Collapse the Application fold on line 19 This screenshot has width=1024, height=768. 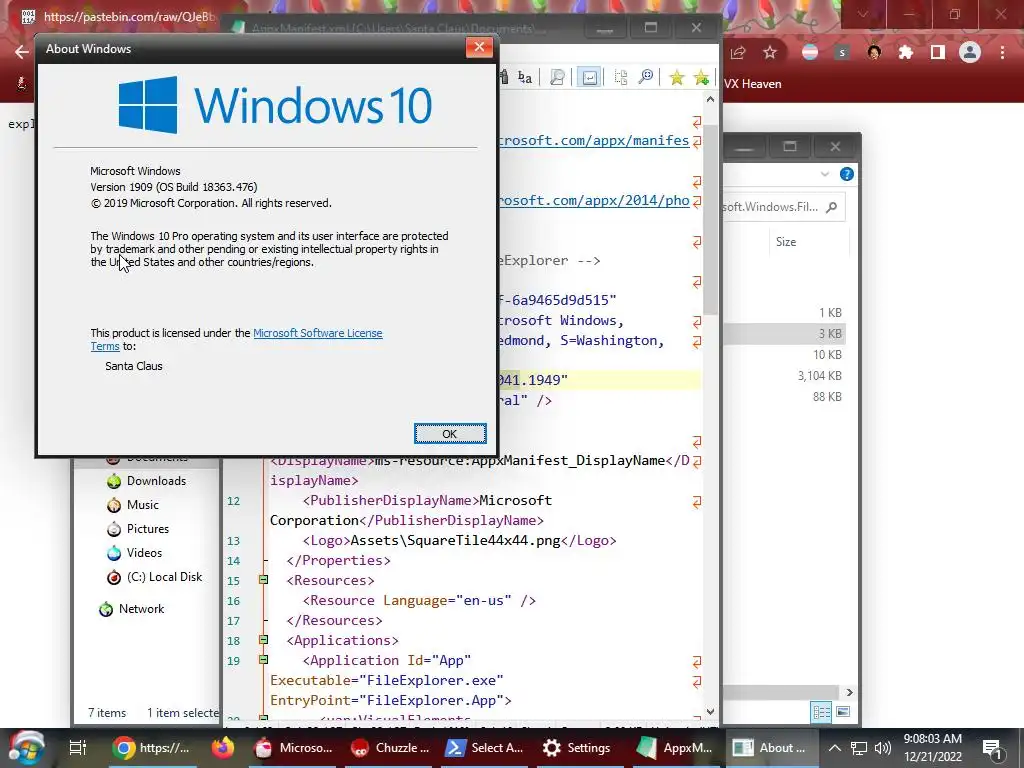(263, 660)
